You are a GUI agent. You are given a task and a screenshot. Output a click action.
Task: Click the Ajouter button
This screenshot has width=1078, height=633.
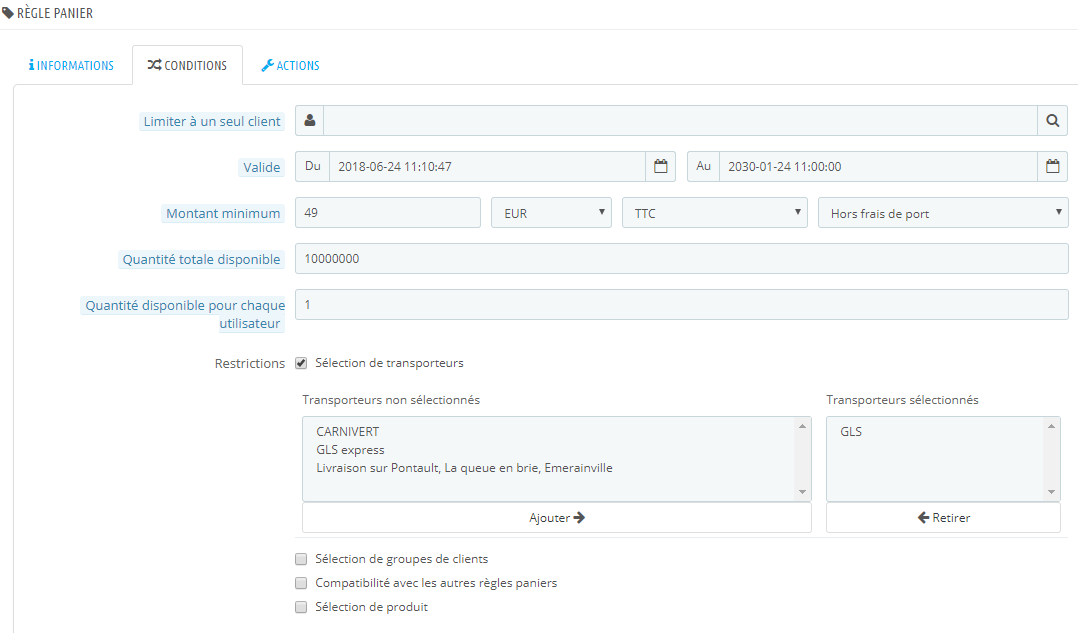[557, 518]
